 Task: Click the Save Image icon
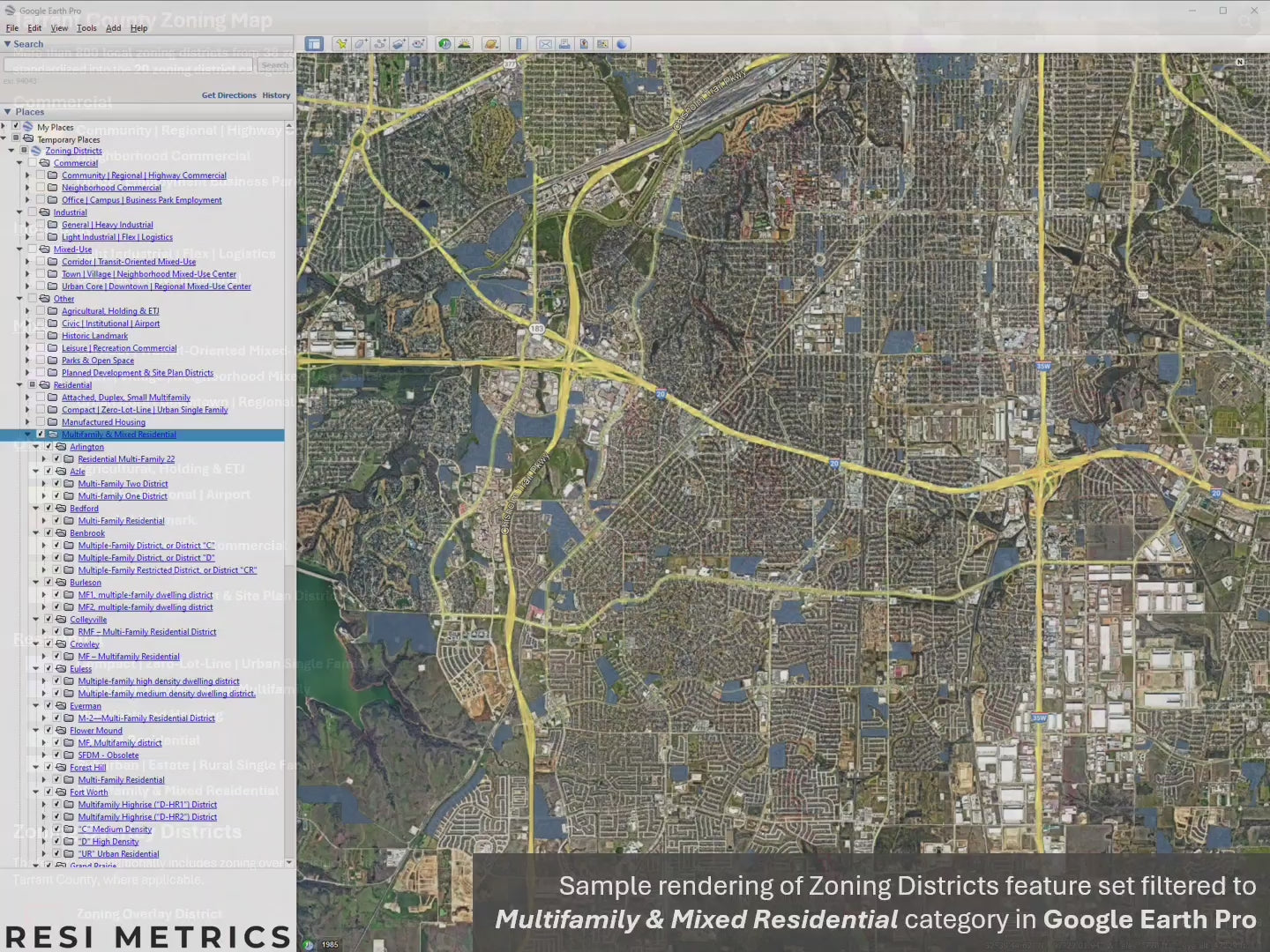[x=584, y=44]
